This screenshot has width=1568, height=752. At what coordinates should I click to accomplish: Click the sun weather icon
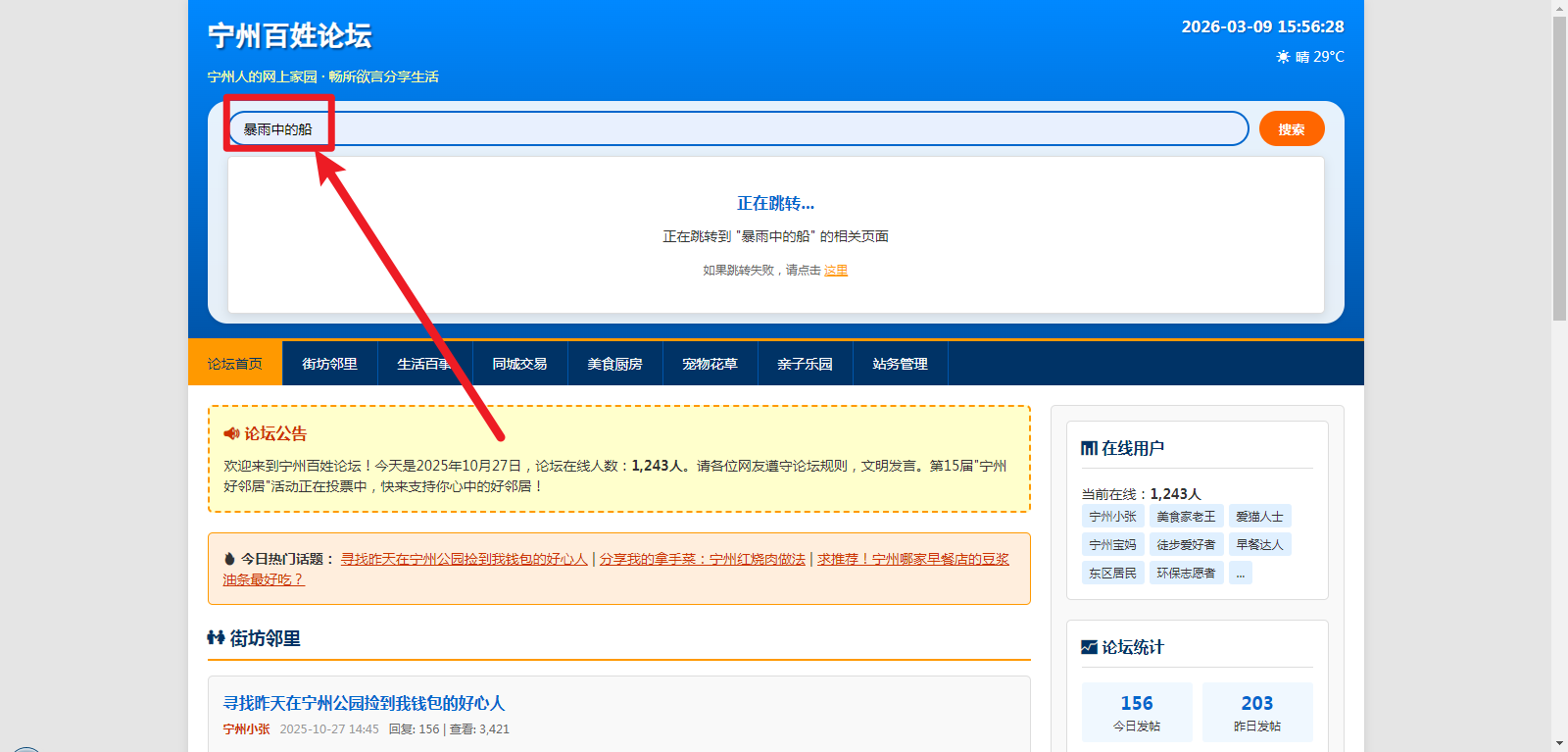pos(1283,57)
